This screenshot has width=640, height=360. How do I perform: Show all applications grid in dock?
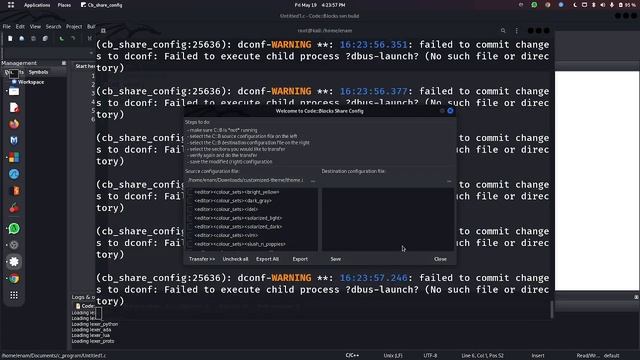(14, 295)
